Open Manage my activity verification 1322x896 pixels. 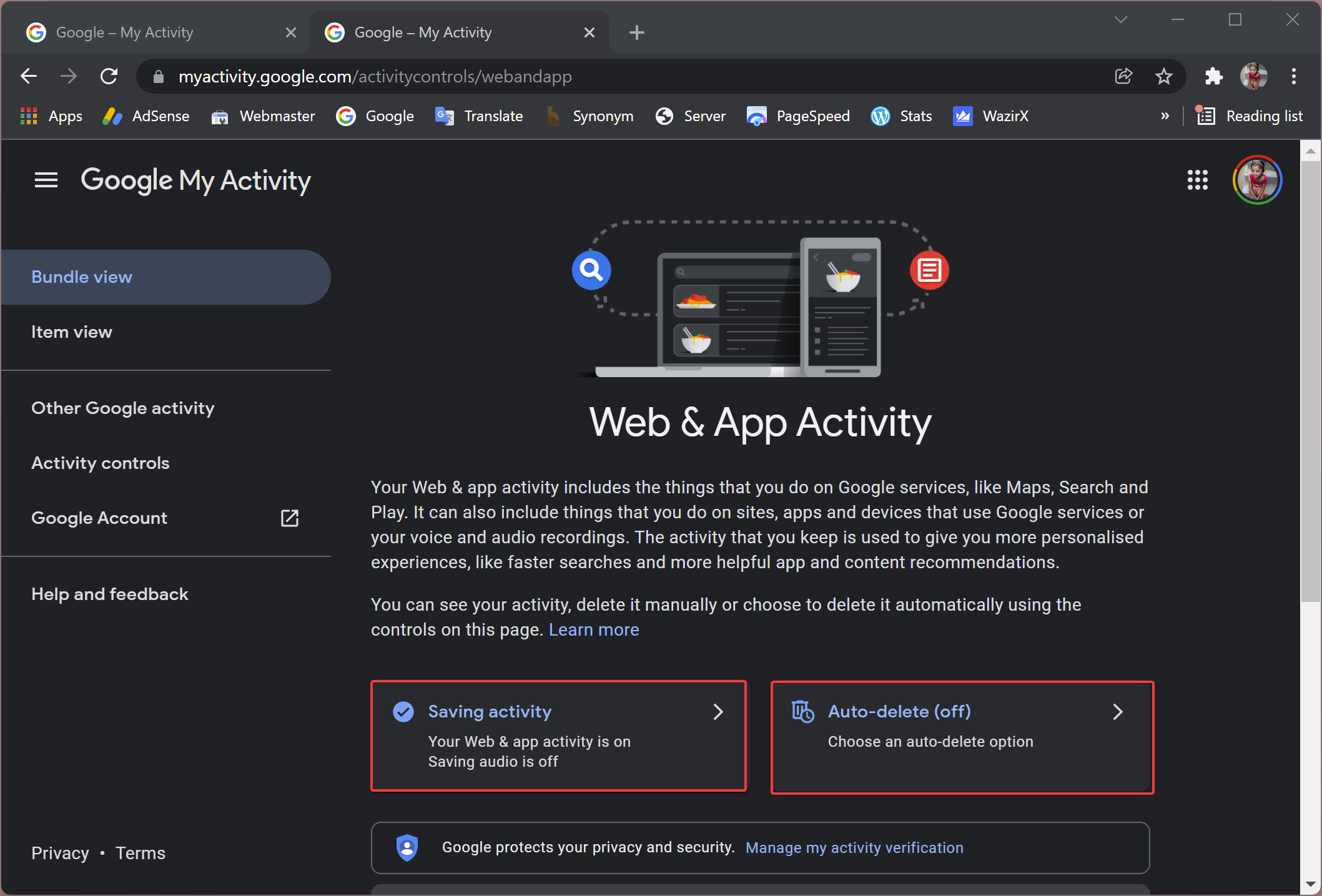pyautogui.click(x=854, y=848)
